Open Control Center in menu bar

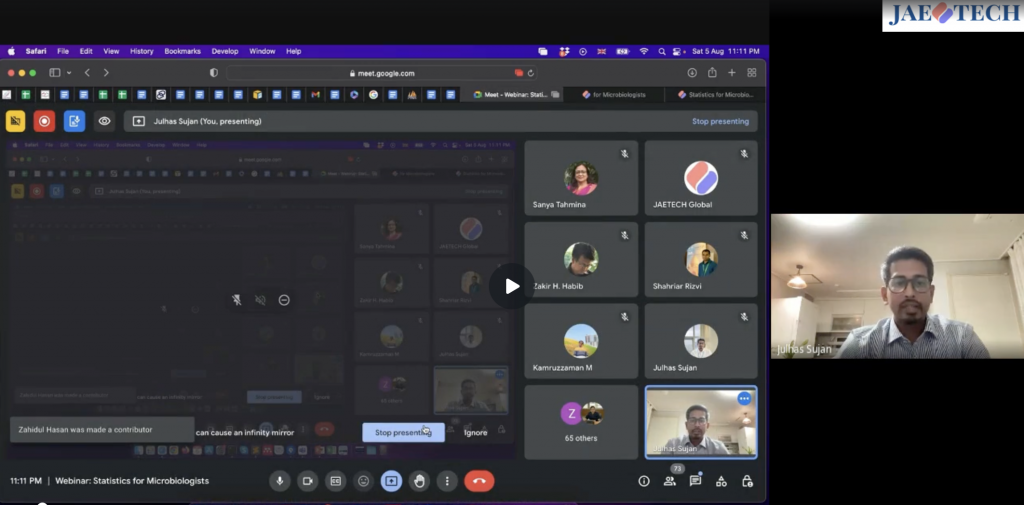coord(677,51)
